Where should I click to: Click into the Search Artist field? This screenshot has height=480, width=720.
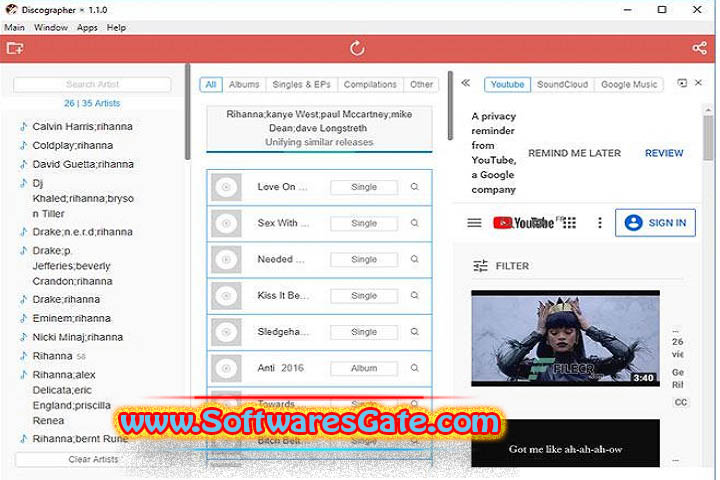coord(92,84)
